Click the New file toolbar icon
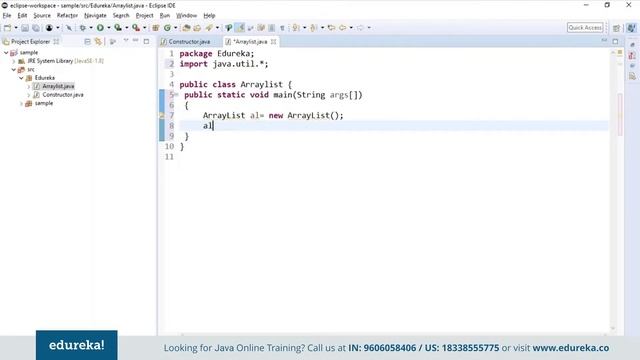Image resolution: width=640 pixels, height=360 pixels. pyautogui.click(x=7, y=28)
